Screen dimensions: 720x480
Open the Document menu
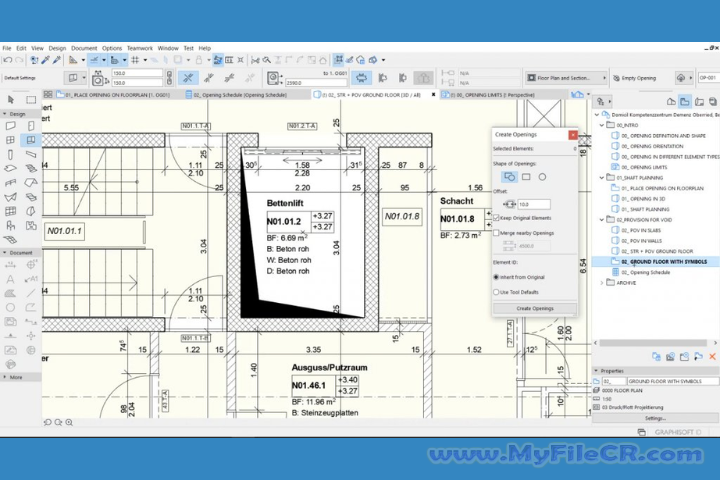pyautogui.click(x=84, y=48)
